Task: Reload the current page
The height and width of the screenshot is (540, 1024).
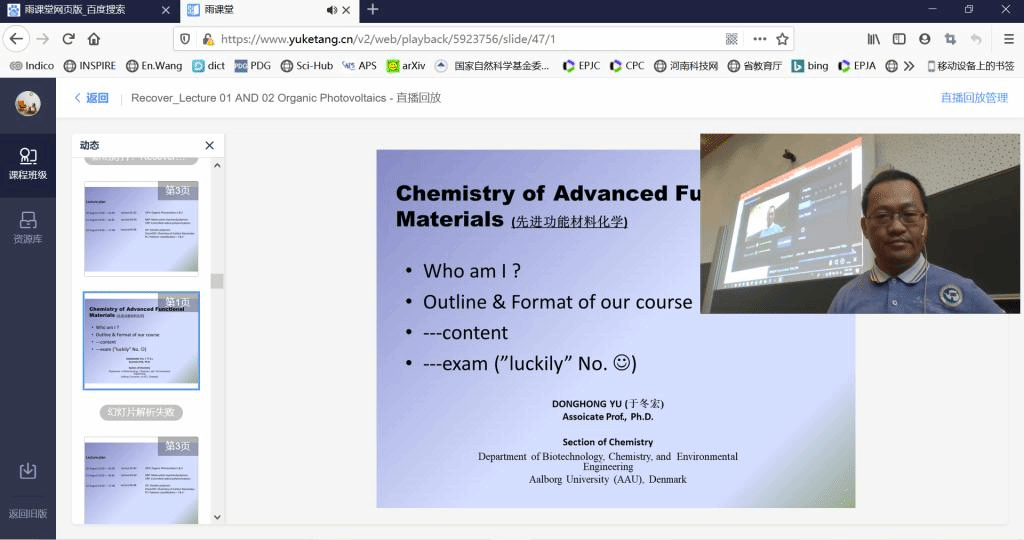Action: click(x=69, y=39)
